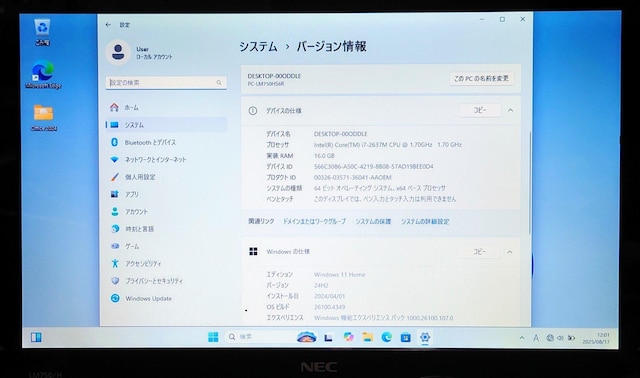Click the battery tray icon
Viewport: 640px width, 378px height.
[571, 338]
